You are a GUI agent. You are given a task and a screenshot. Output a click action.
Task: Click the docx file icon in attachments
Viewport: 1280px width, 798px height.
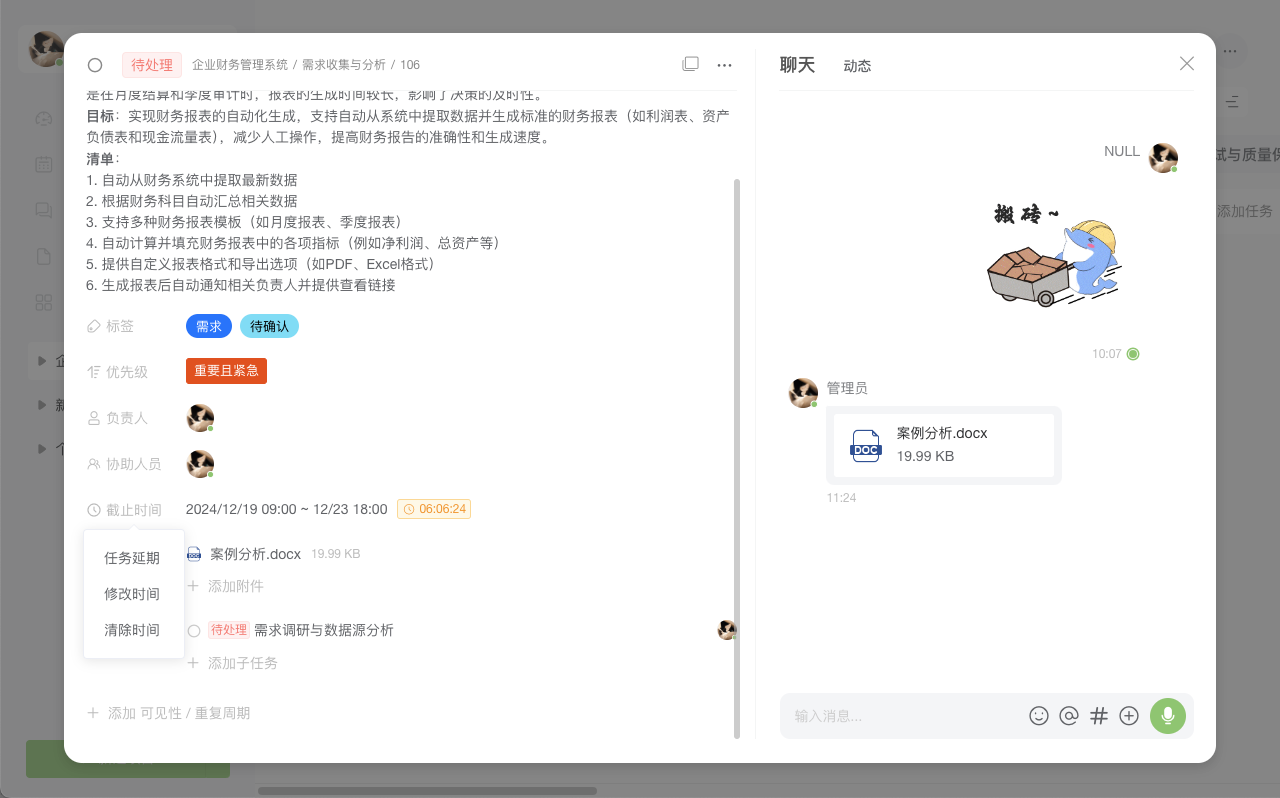[194, 554]
